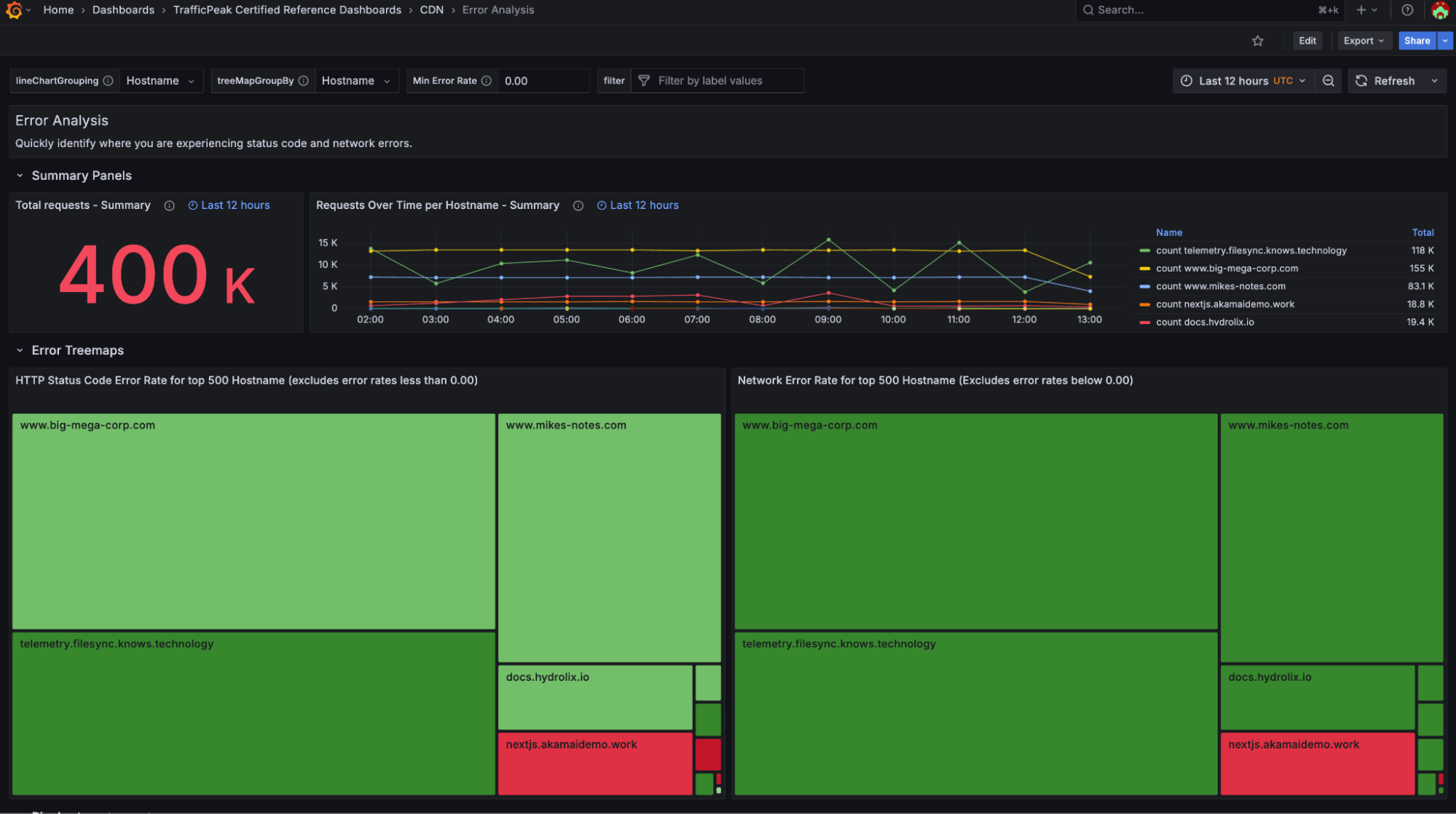Click the zoom out magnifier near the time picker
Screen dimensions: 1456x814
tap(1329, 80)
